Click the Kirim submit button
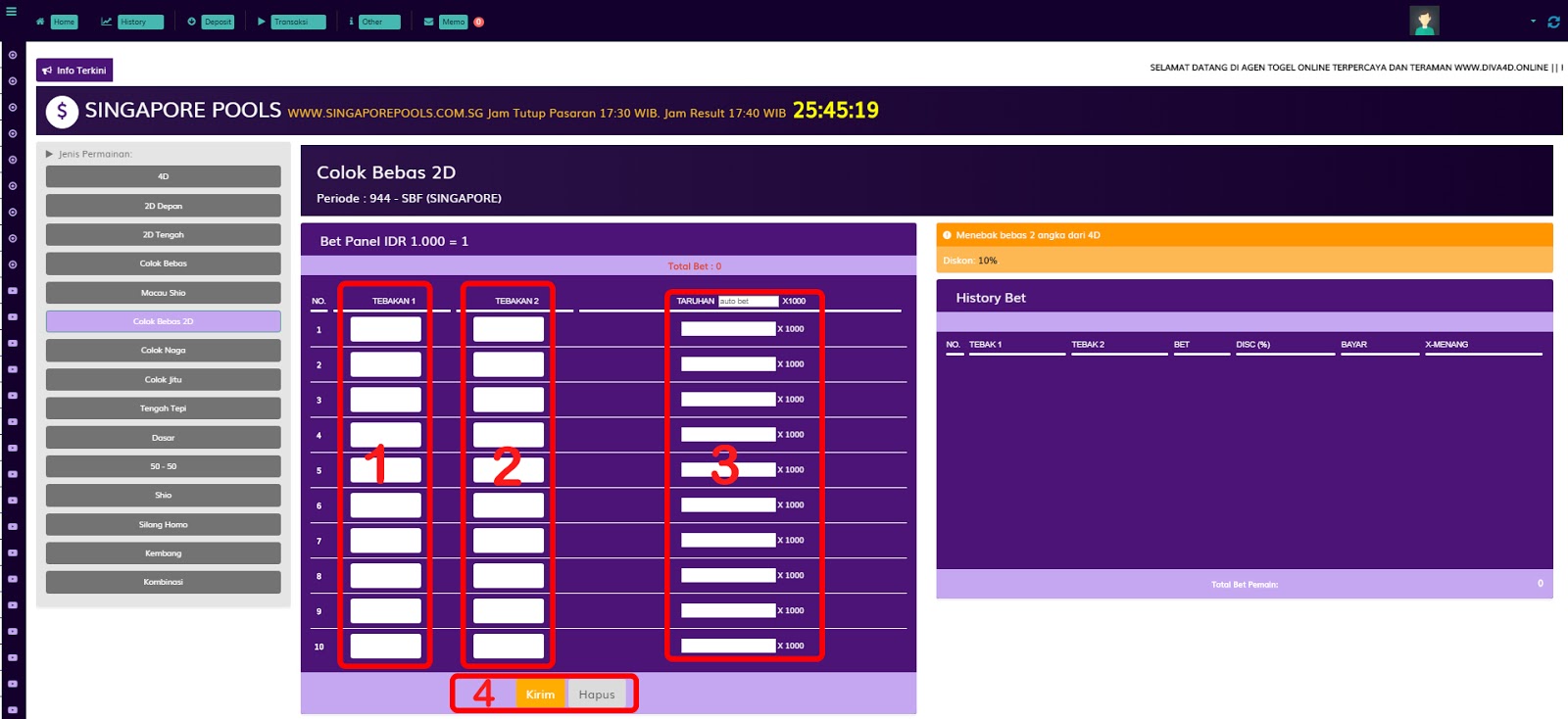Viewport: 1568px width, 719px height. (x=540, y=694)
